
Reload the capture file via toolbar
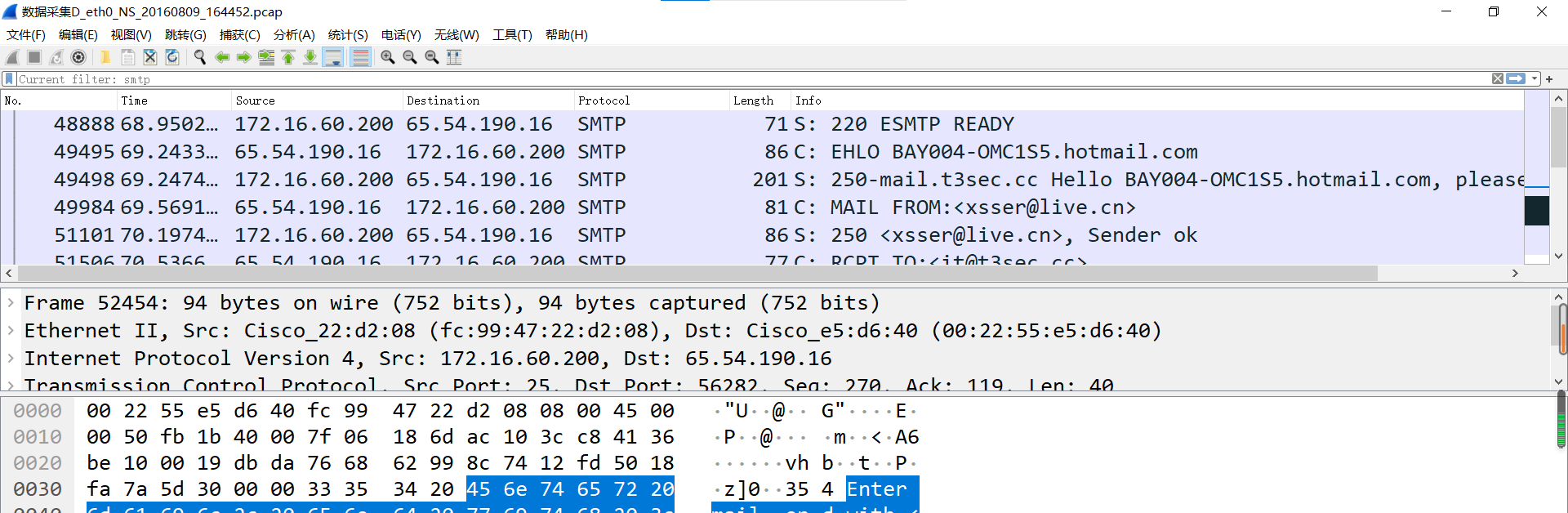pyautogui.click(x=172, y=57)
